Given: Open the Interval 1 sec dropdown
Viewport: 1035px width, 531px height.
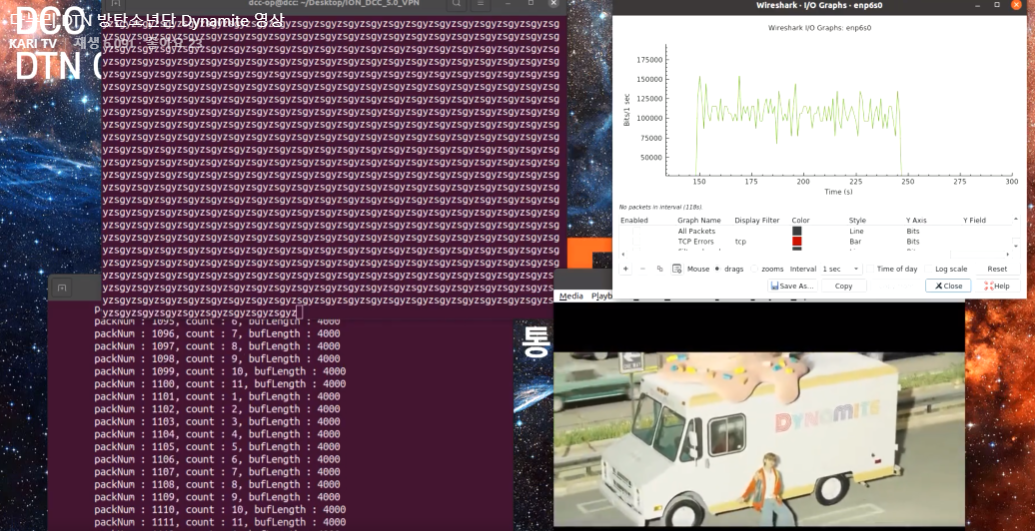Looking at the screenshot, I should pyautogui.click(x=841, y=269).
